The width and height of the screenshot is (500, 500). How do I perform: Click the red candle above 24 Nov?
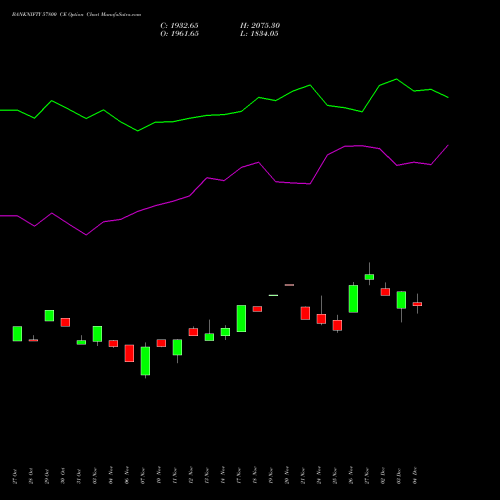click(321, 319)
